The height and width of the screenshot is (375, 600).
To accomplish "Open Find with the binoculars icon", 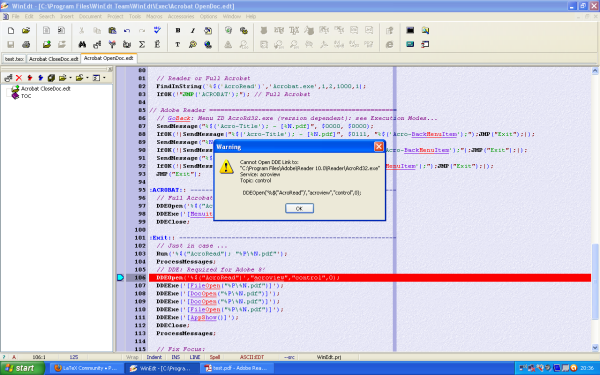I will [82, 45].
